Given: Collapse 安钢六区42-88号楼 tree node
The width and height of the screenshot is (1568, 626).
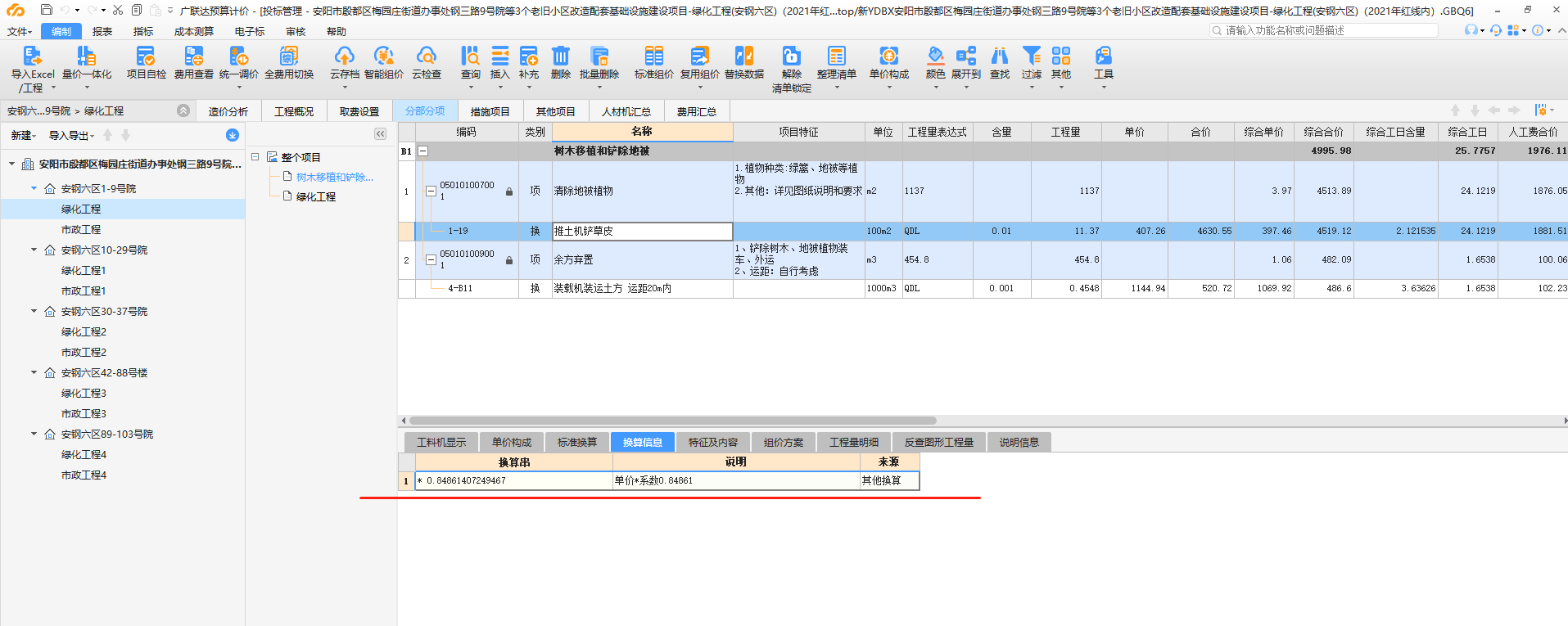Looking at the screenshot, I should [x=34, y=372].
